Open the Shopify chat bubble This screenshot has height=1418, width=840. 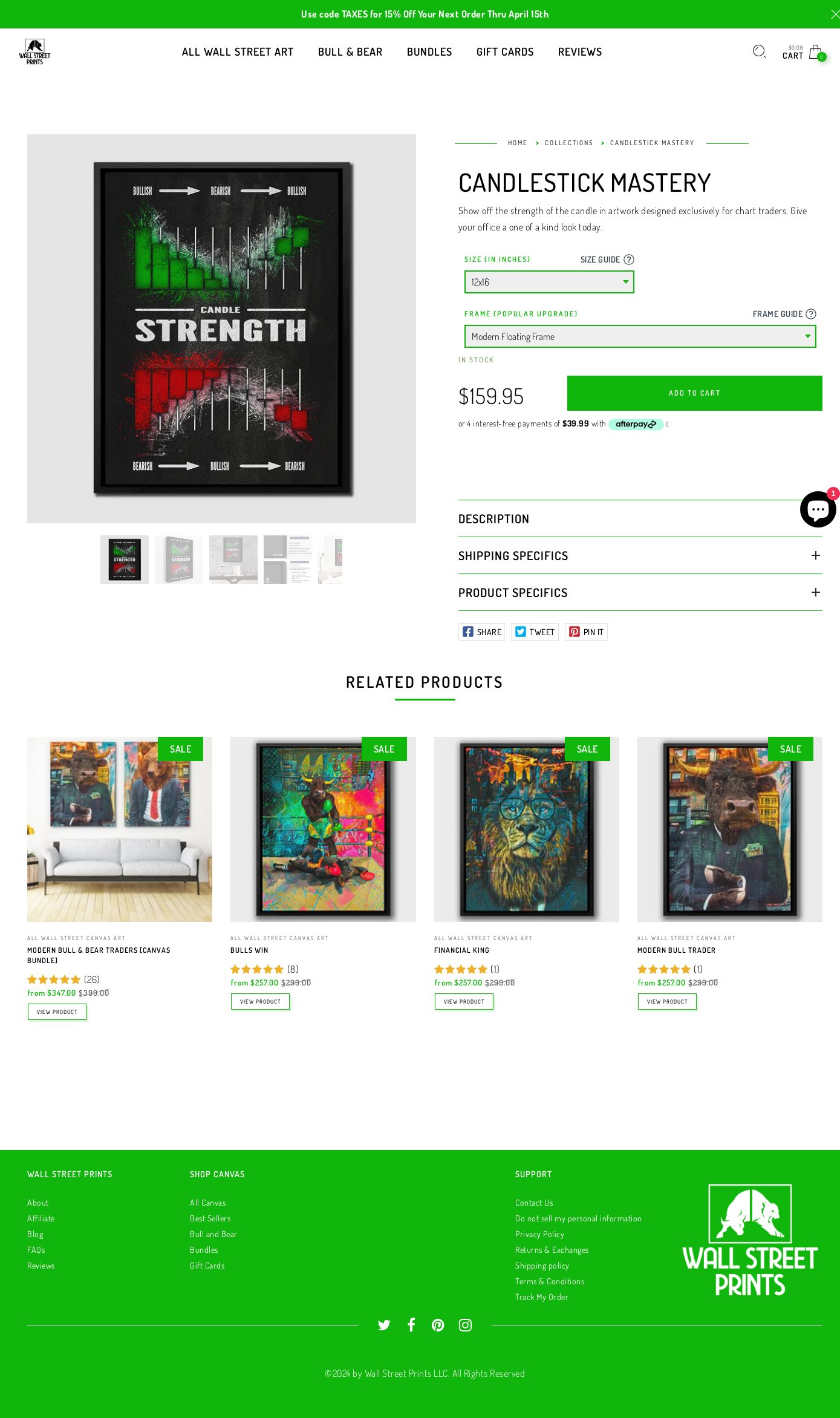click(818, 509)
